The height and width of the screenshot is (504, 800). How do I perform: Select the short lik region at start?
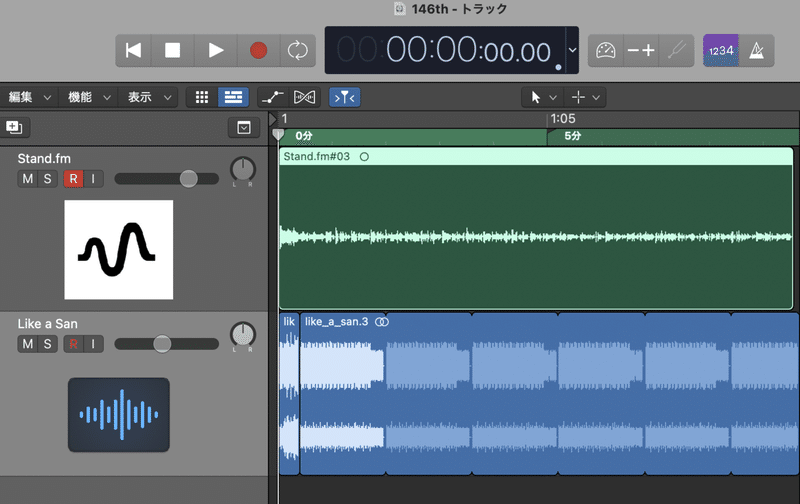tap(289, 394)
